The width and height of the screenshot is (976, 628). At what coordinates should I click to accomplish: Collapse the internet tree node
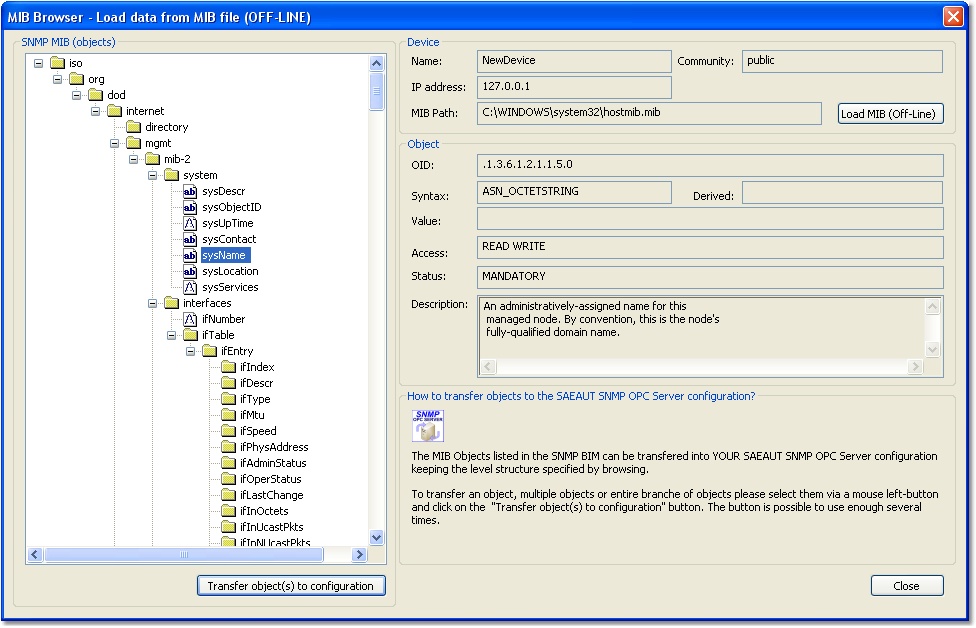[95, 111]
